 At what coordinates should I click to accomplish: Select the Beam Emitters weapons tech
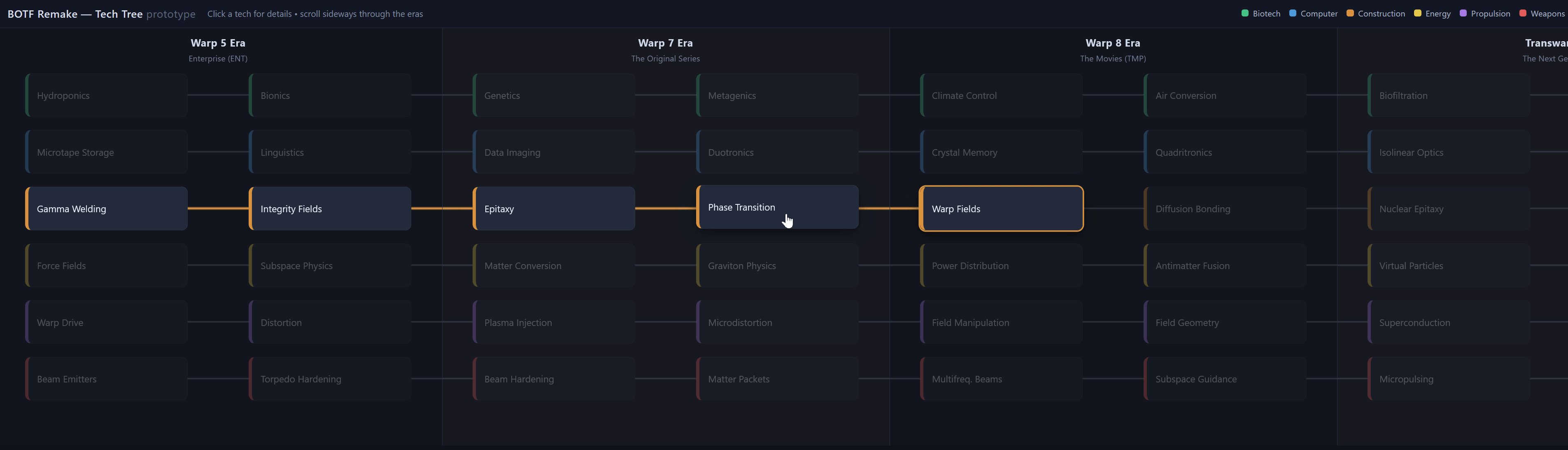tap(107, 379)
